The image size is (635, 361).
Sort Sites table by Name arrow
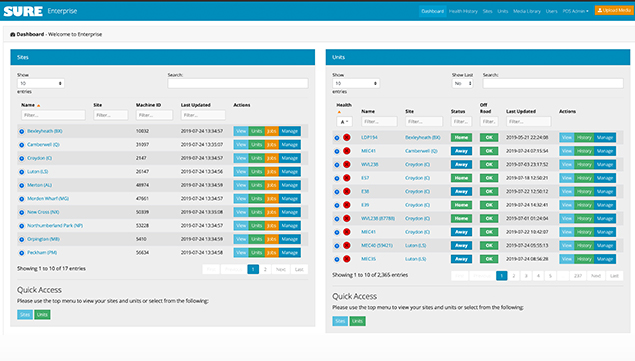click(38, 105)
